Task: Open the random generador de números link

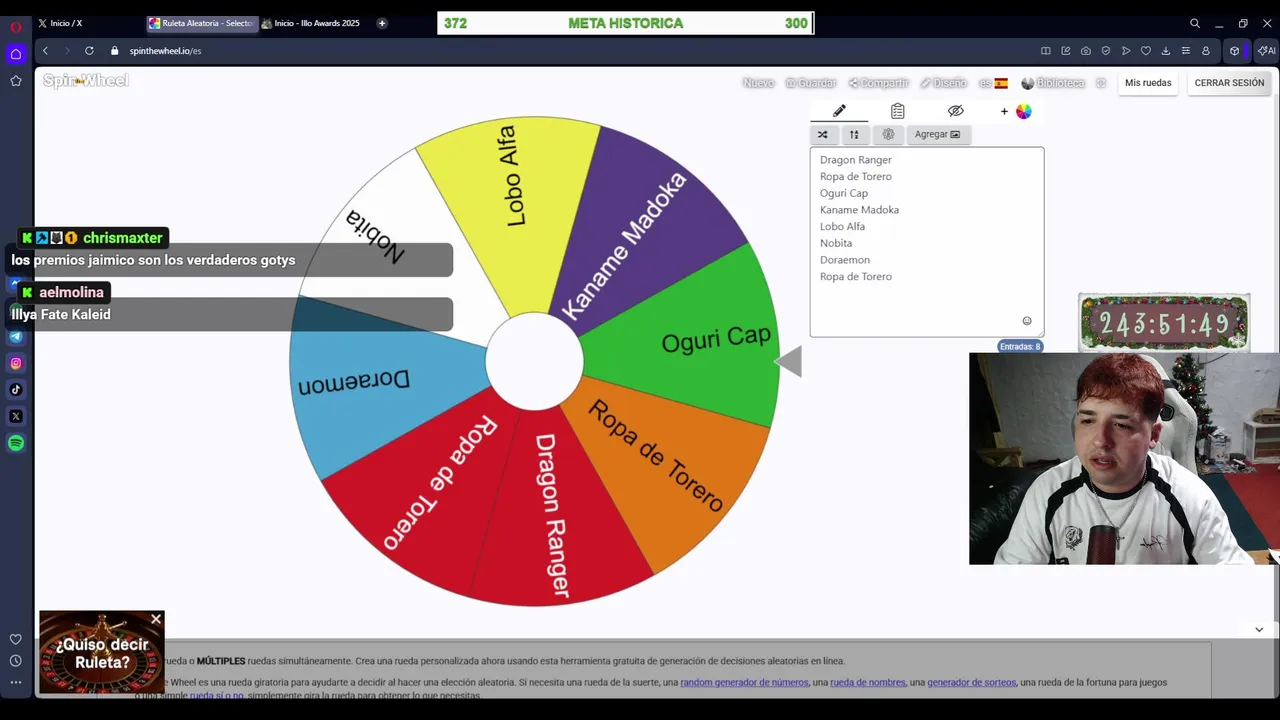Action: click(744, 682)
